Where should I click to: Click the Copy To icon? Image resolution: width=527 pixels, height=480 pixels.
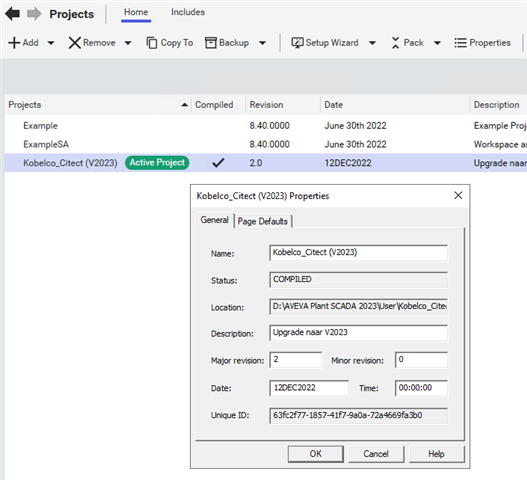coord(152,43)
